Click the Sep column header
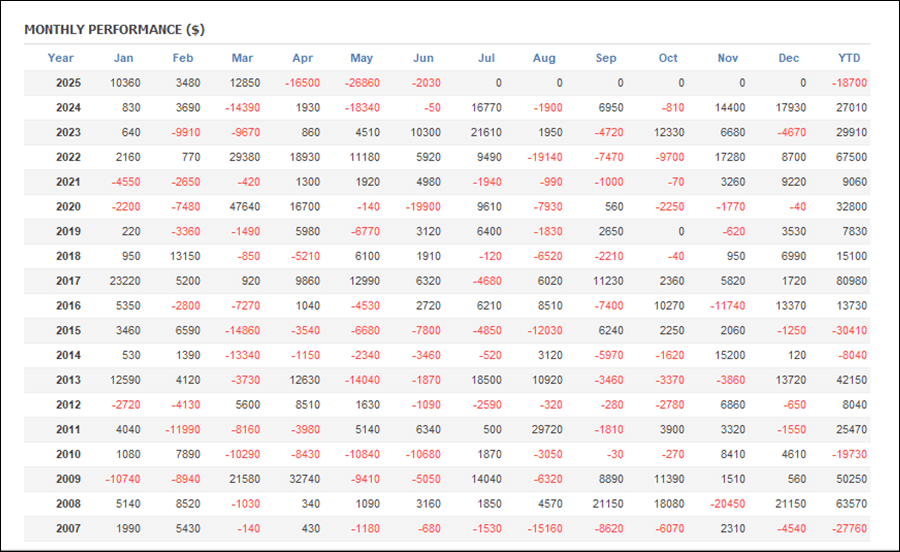 (x=606, y=58)
